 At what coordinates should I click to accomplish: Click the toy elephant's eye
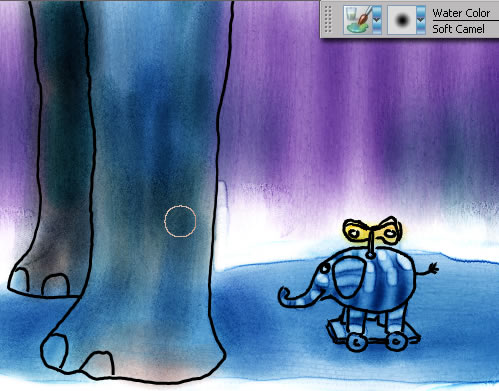coord(324,268)
